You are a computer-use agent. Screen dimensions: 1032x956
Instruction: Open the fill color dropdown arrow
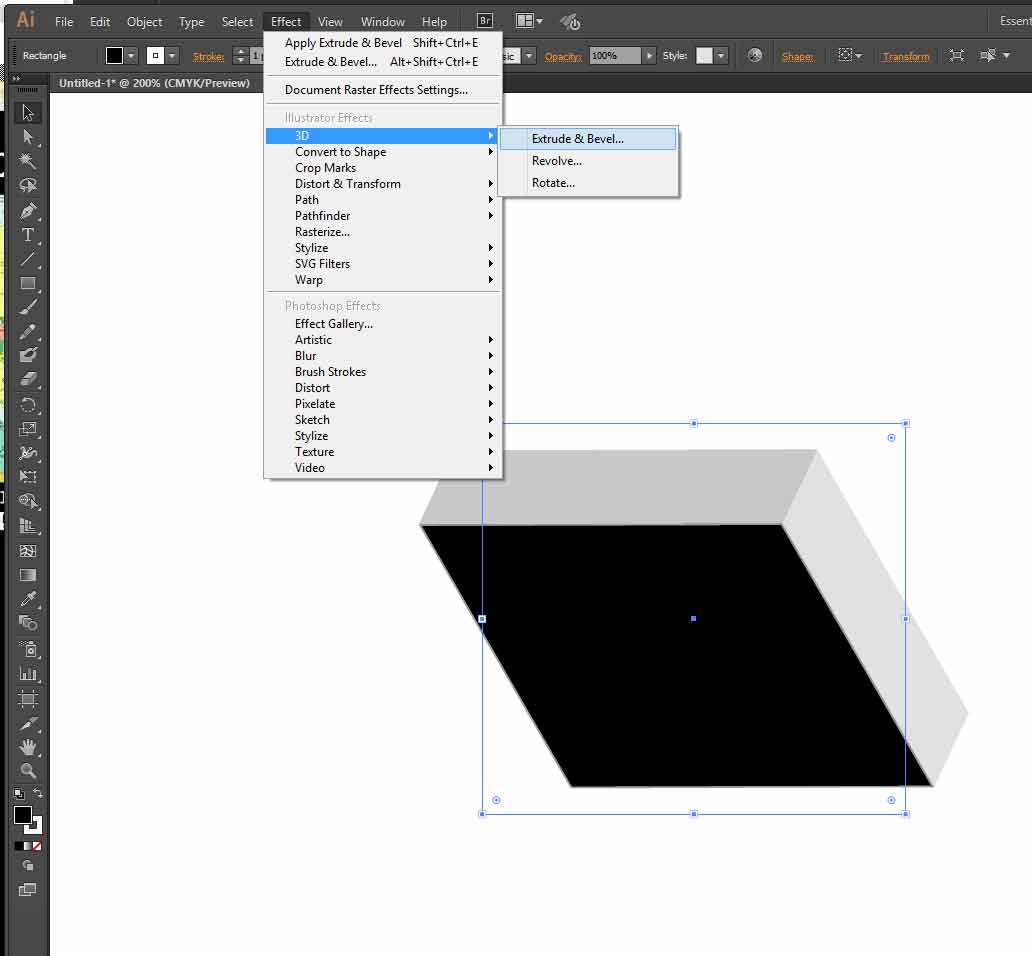pyautogui.click(x=132, y=56)
